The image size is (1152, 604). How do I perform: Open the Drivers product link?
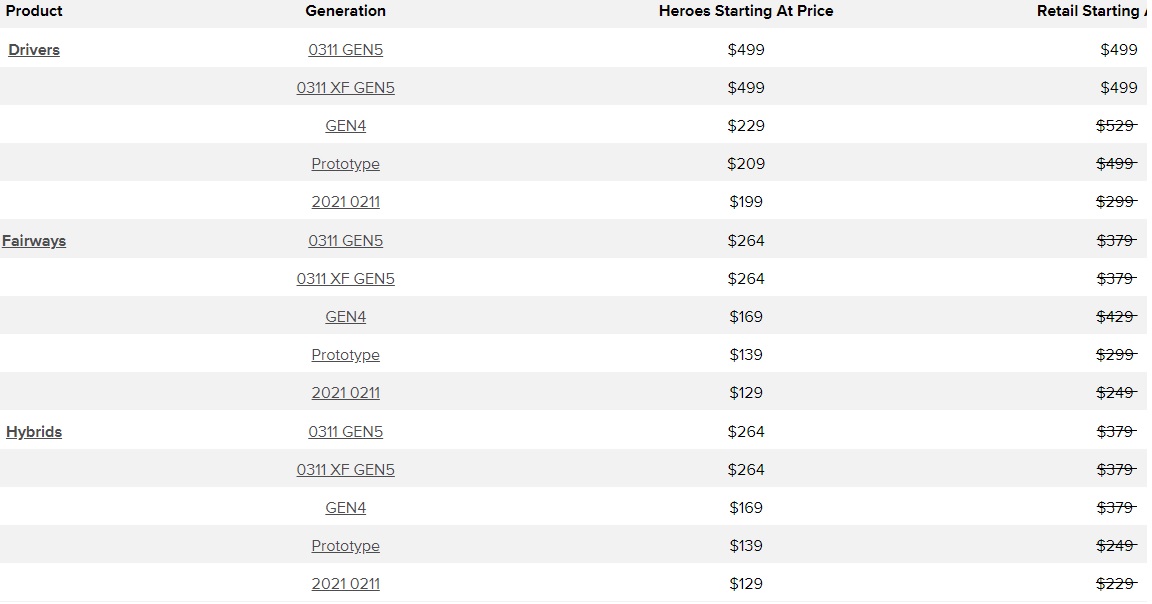point(34,50)
